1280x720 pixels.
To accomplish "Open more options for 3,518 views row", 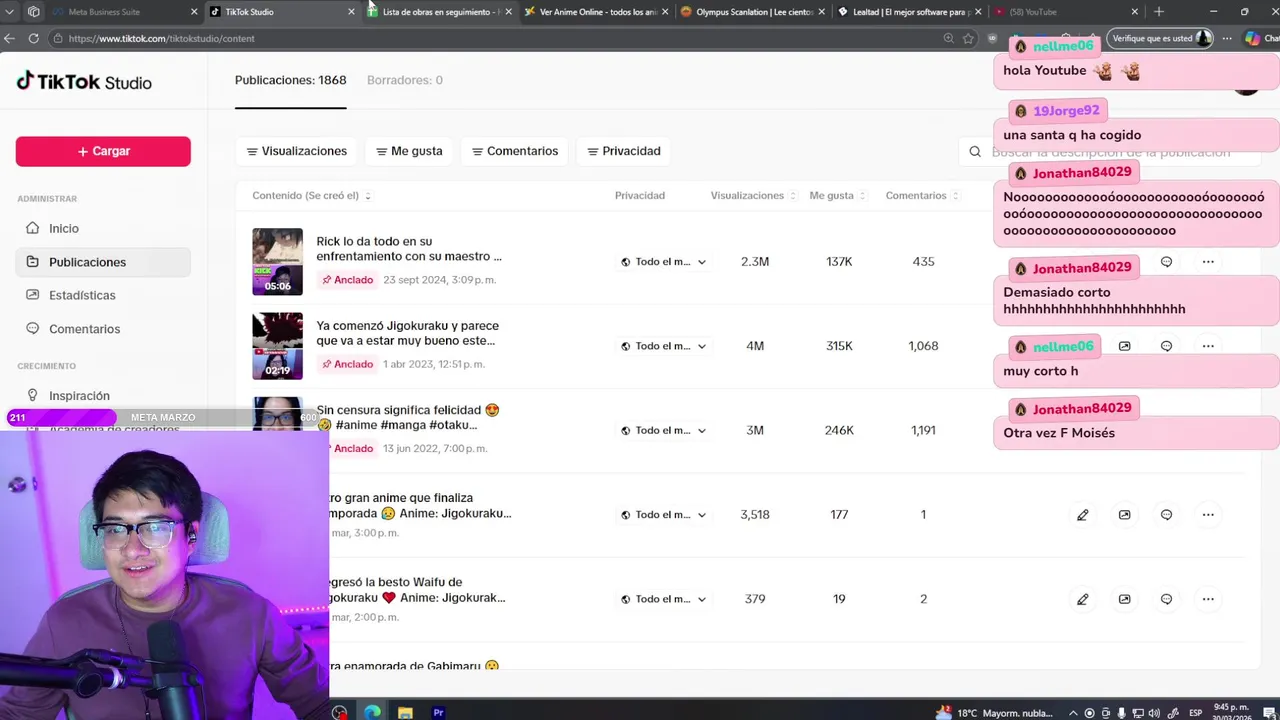I will pyautogui.click(x=1208, y=515).
